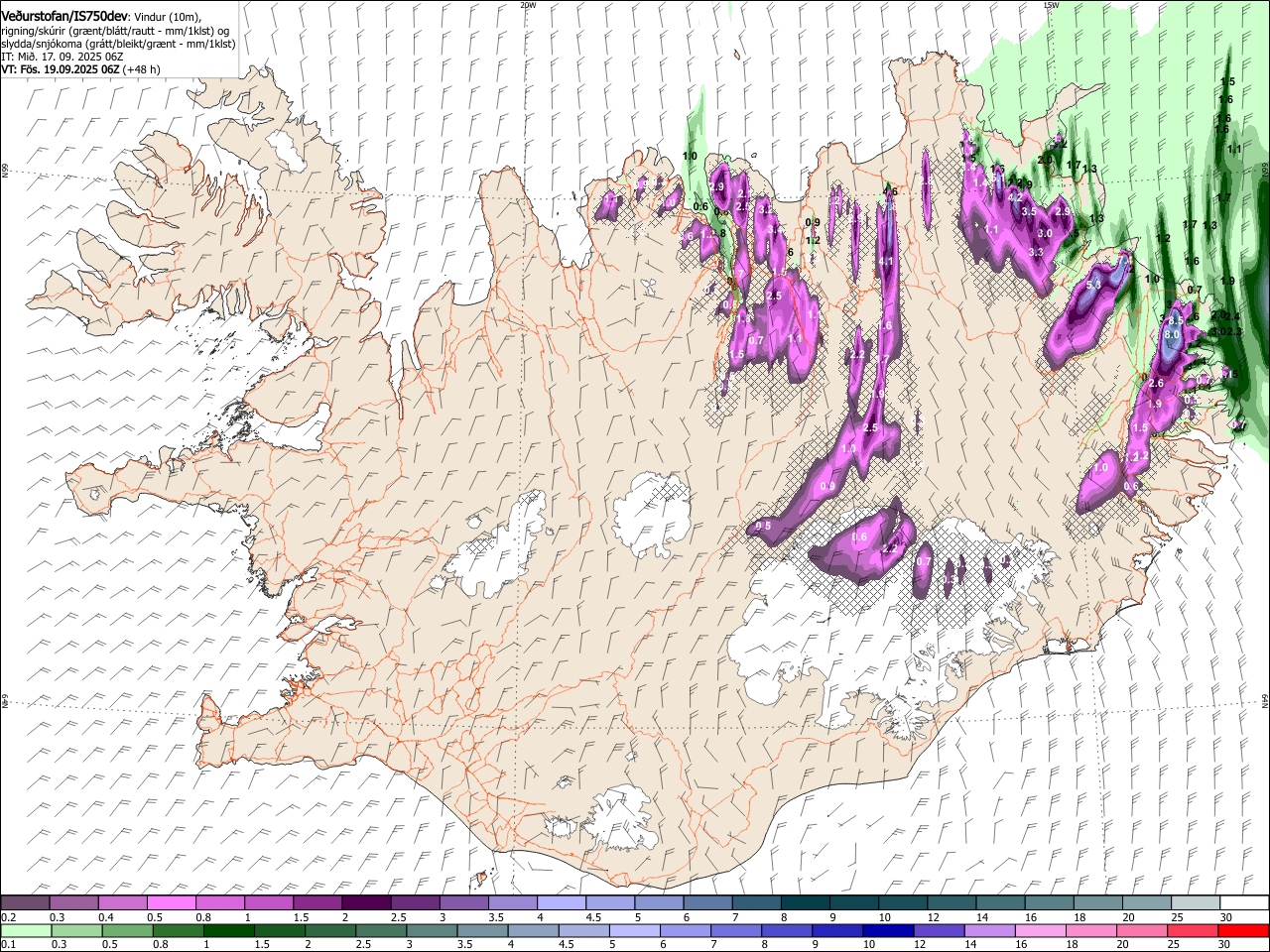Pick the lilac 14–16 swatch, lower legend

pos(988,930)
